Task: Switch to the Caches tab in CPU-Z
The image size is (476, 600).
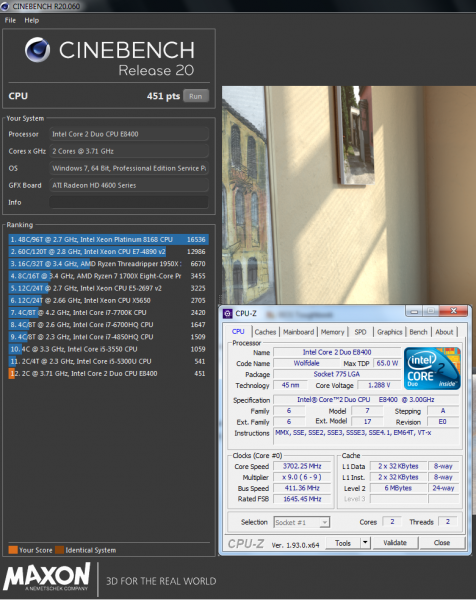Action: click(265, 332)
